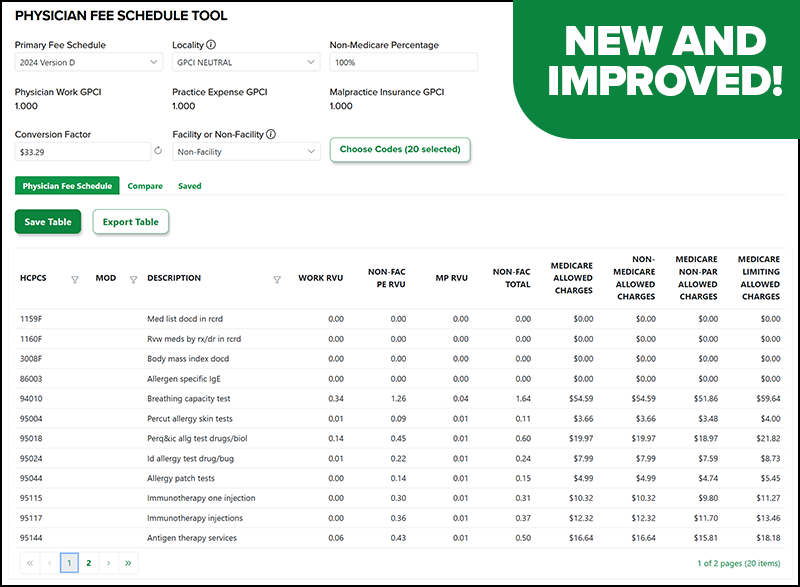Click description 'Antigen therapy services'
Viewport: 800px width, 587px height.
coord(192,538)
